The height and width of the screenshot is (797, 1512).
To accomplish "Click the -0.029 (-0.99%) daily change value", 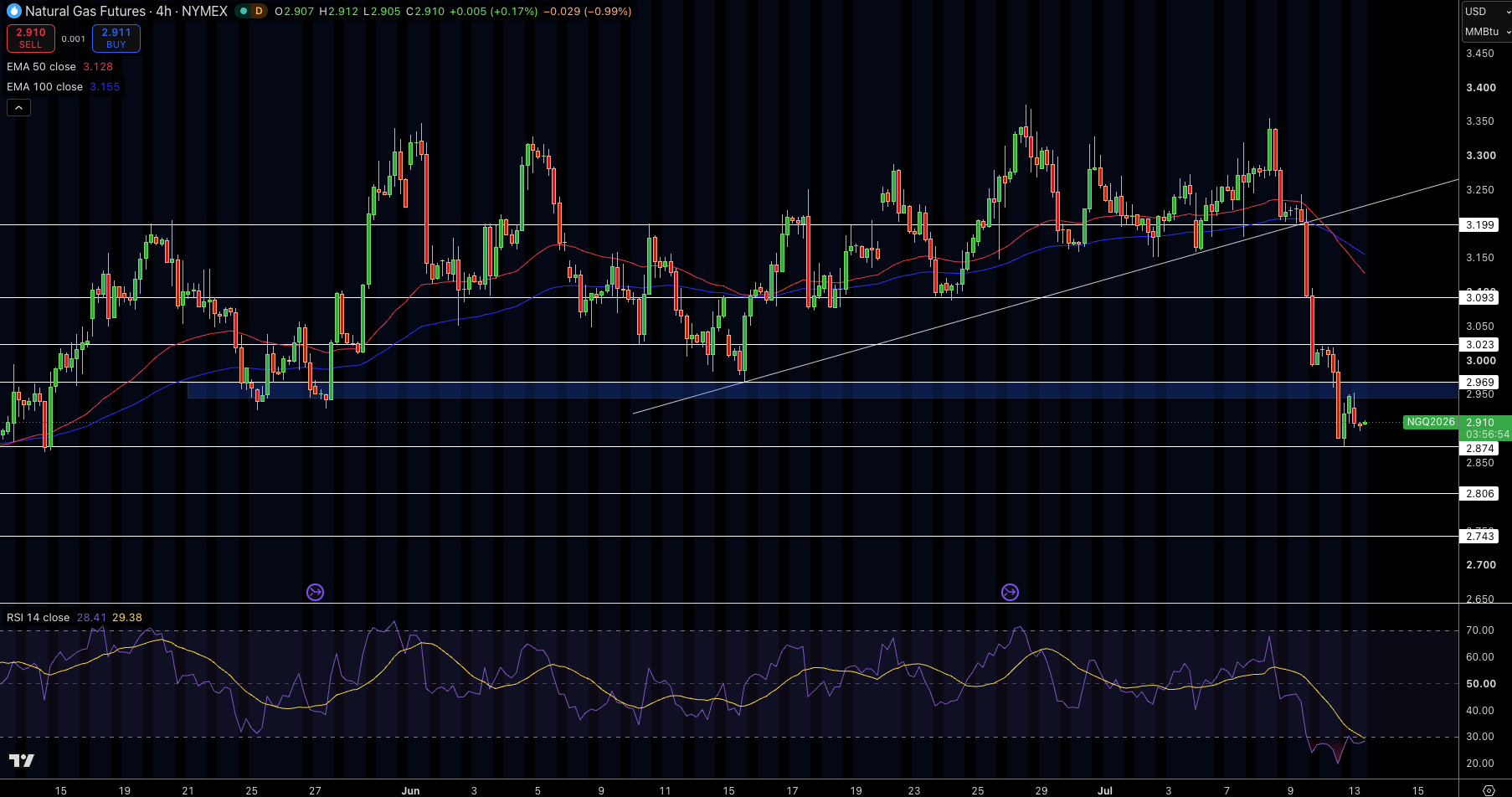I will [588, 11].
